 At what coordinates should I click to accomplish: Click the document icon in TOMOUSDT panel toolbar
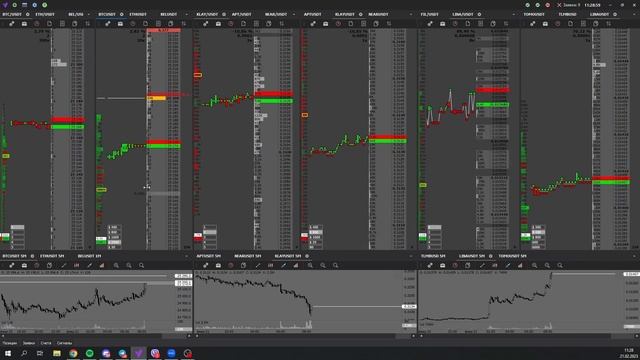[x=570, y=24]
